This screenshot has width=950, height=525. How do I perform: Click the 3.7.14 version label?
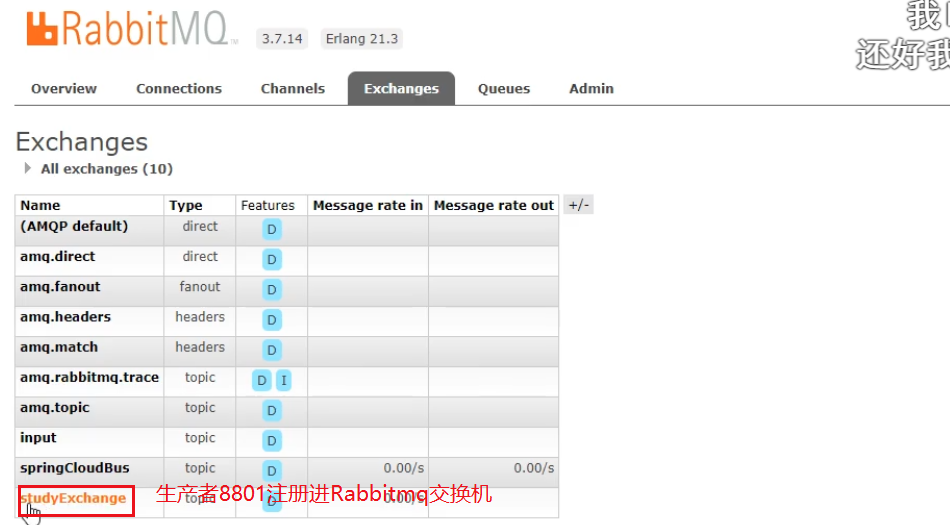[282, 39]
